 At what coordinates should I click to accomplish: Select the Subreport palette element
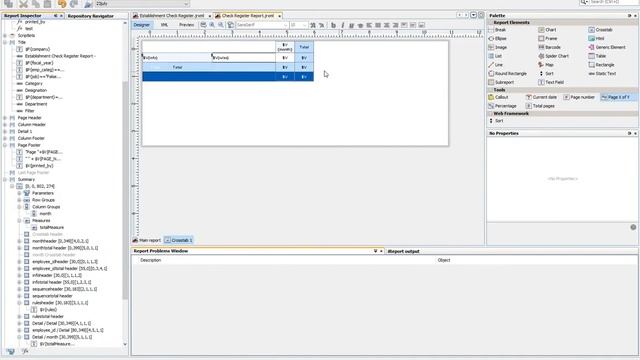(x=500, y=82)
